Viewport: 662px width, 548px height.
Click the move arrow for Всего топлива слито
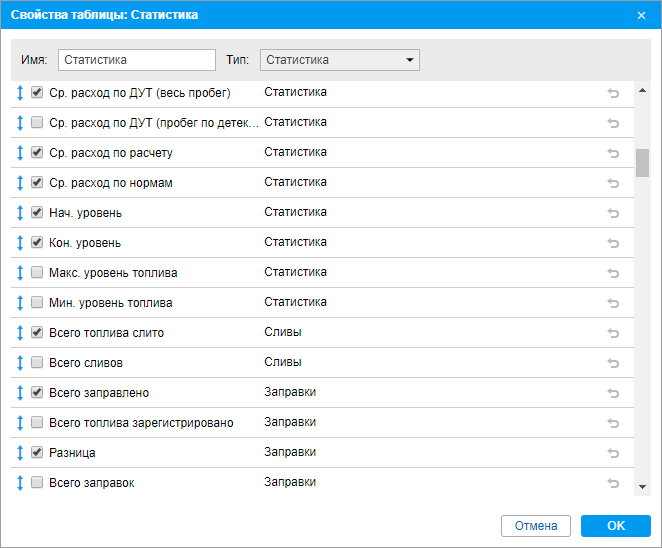click(20, 333)
